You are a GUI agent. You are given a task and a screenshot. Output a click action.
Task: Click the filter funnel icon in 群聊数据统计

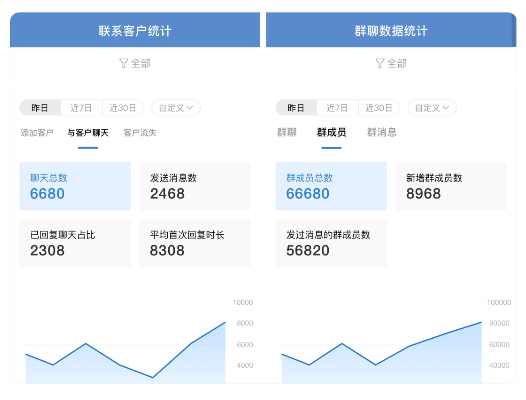[380, 63]
